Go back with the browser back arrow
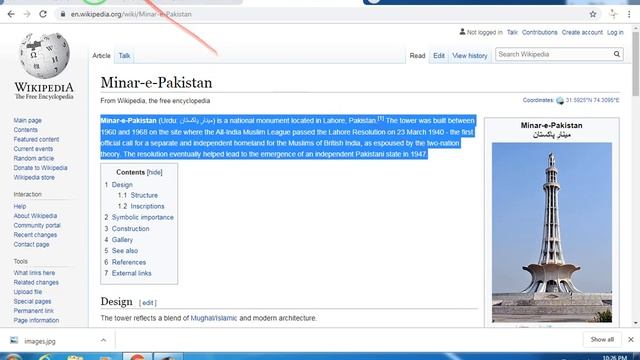This screenshot has height=360, width=640. [x=11, y=14]
